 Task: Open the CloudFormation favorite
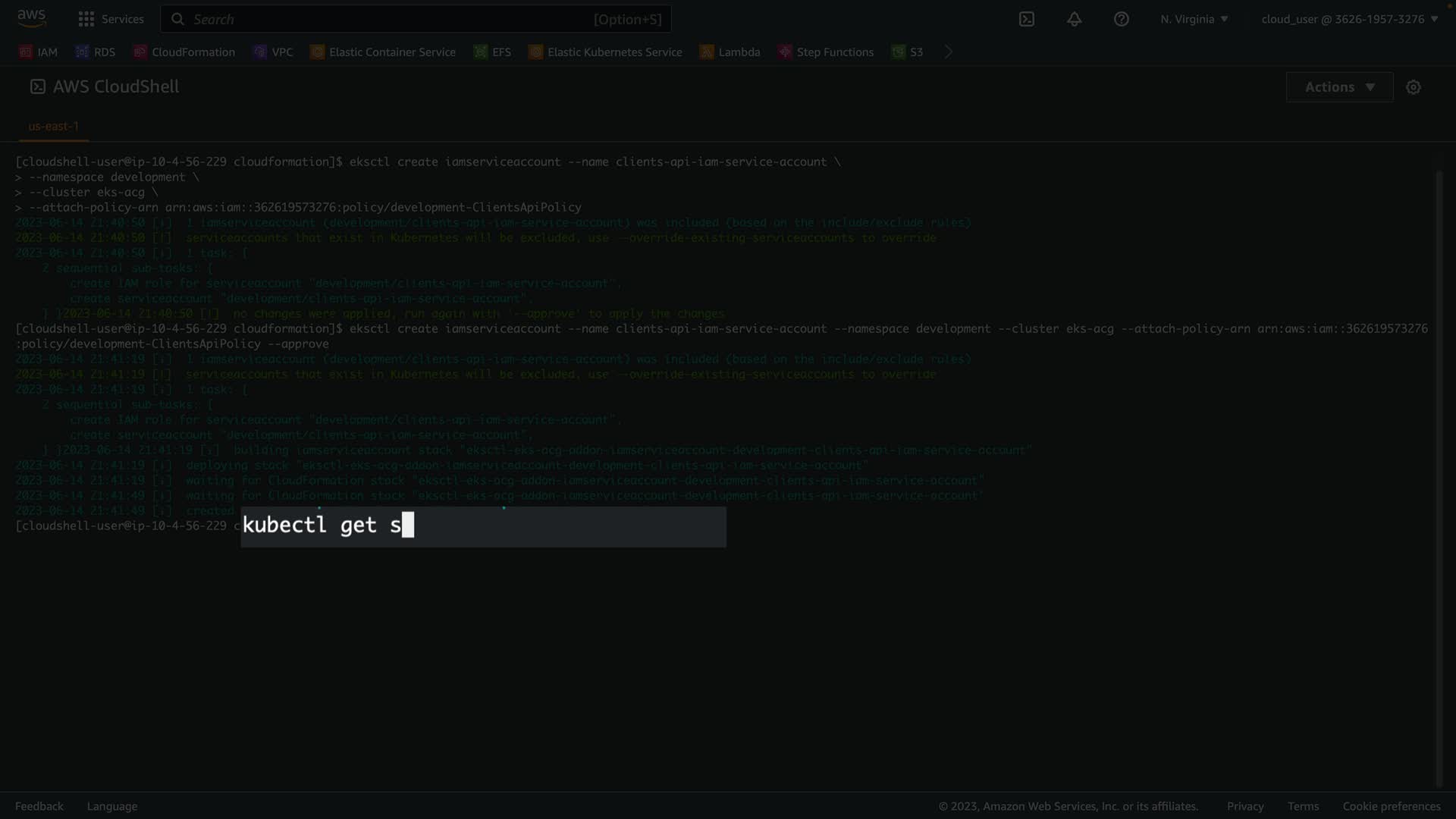[184, 52]
